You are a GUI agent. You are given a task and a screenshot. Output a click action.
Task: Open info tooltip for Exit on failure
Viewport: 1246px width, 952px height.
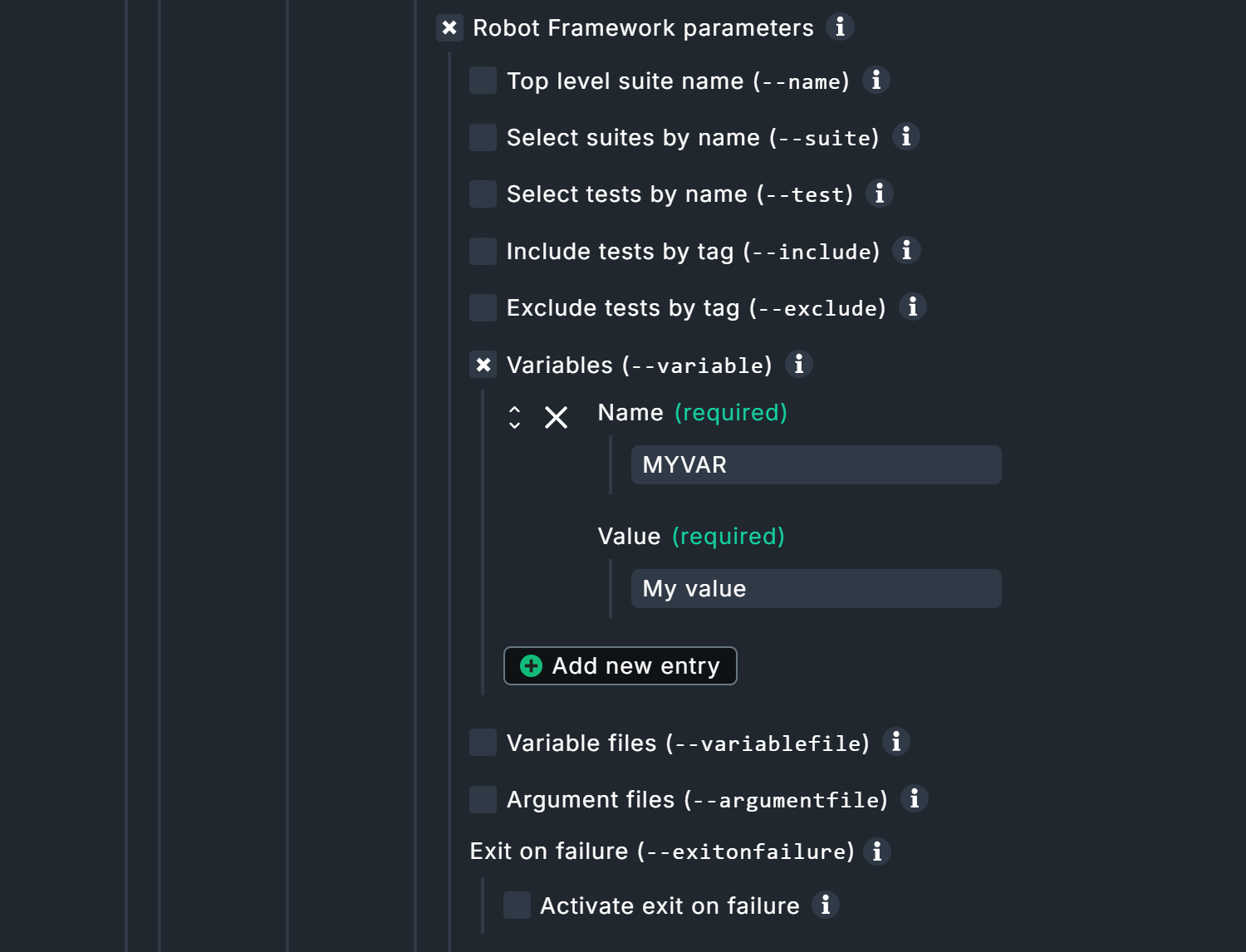click(x=877, y=851)
